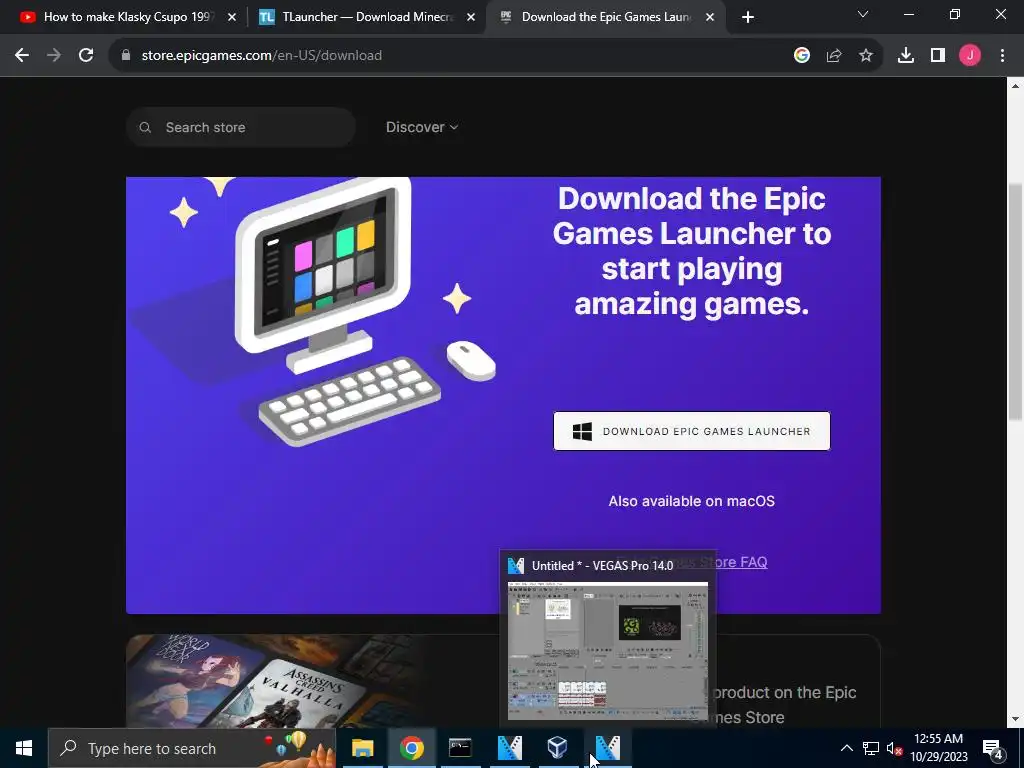Open the tab search chevron
The image size is (1024, 768).
pyautogui.click(x=863, y=14)
